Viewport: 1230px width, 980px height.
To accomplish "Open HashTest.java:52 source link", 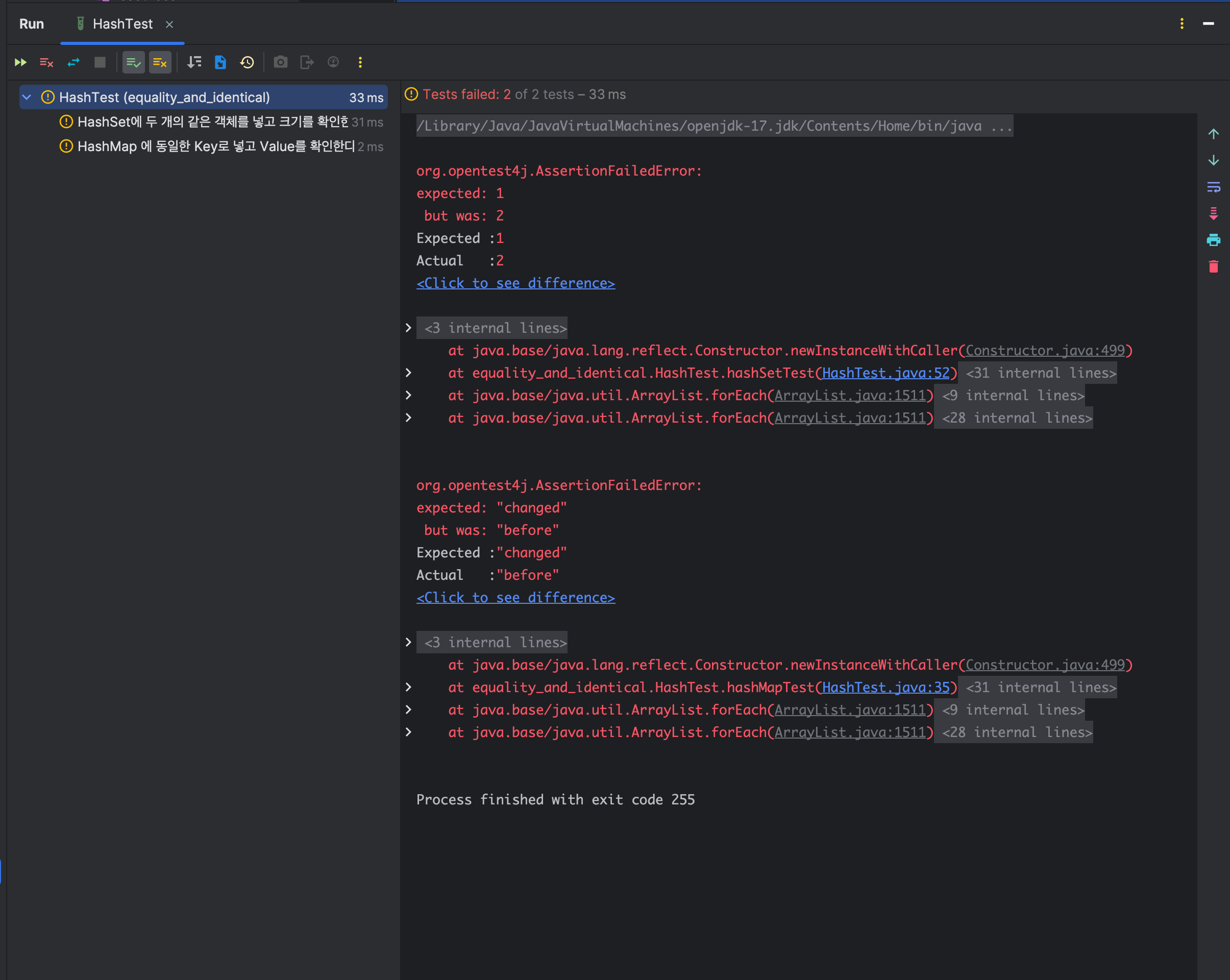I will (x=885, y=373).
